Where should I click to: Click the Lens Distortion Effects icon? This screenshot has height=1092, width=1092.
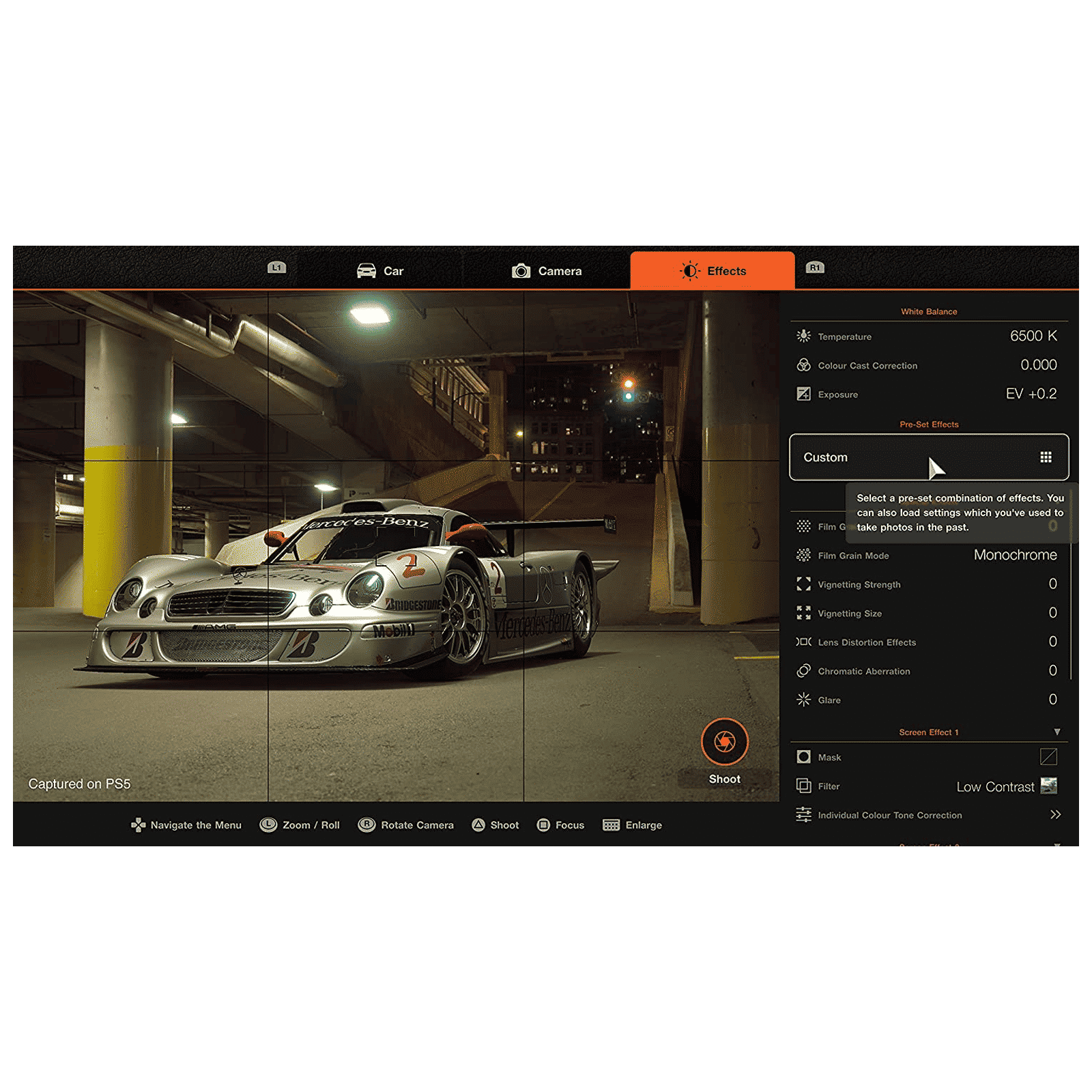click(803, 642)
